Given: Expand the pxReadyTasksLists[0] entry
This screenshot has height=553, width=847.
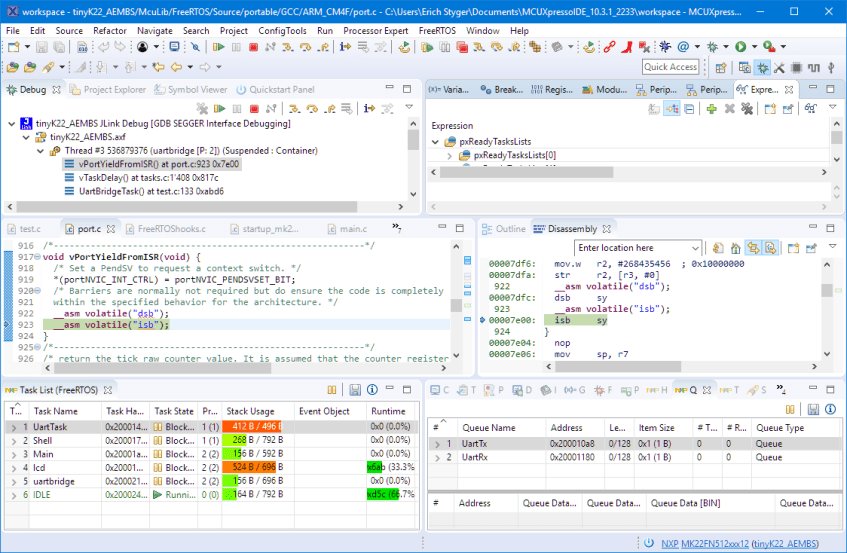Looking at the screenshot, I should (449, 156).
